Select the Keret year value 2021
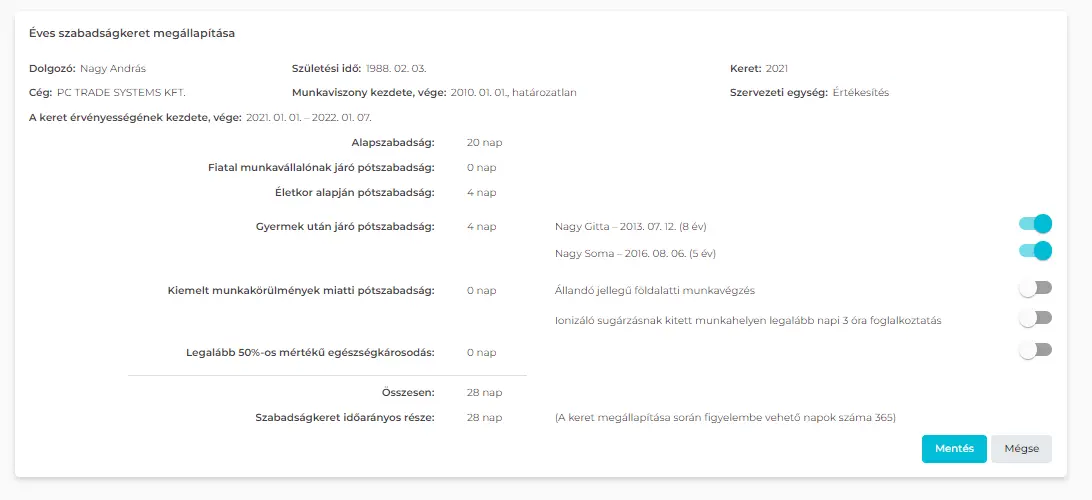 click(x=777, y=68)
